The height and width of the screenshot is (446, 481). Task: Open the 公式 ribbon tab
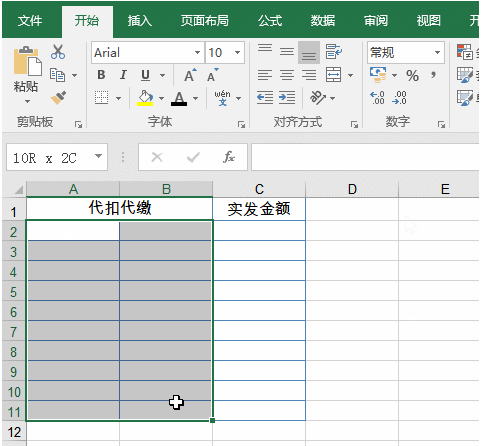click(x=270, y=21)
